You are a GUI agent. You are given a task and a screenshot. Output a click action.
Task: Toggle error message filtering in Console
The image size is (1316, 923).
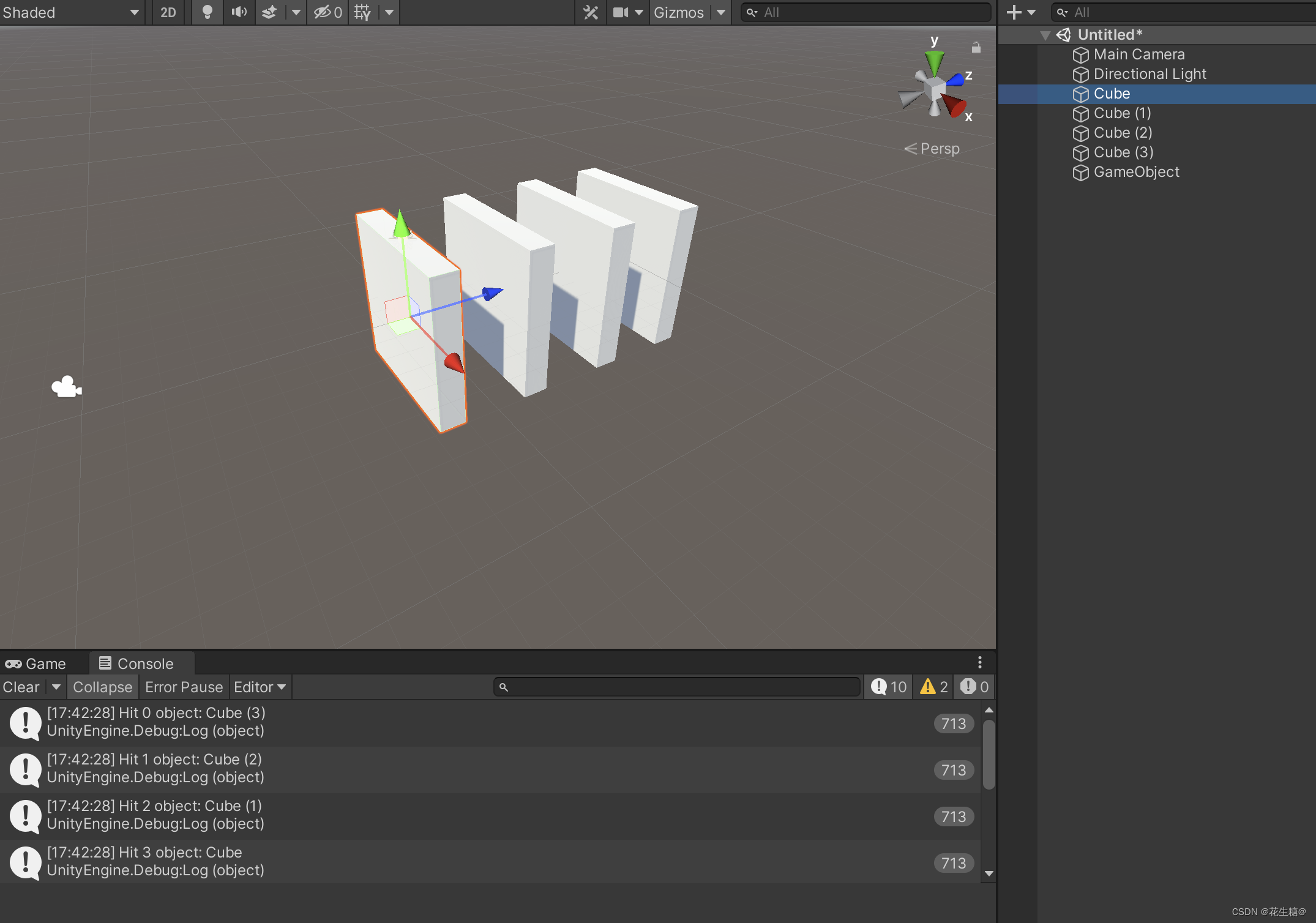pyautogui.click(x=973, y=687)
